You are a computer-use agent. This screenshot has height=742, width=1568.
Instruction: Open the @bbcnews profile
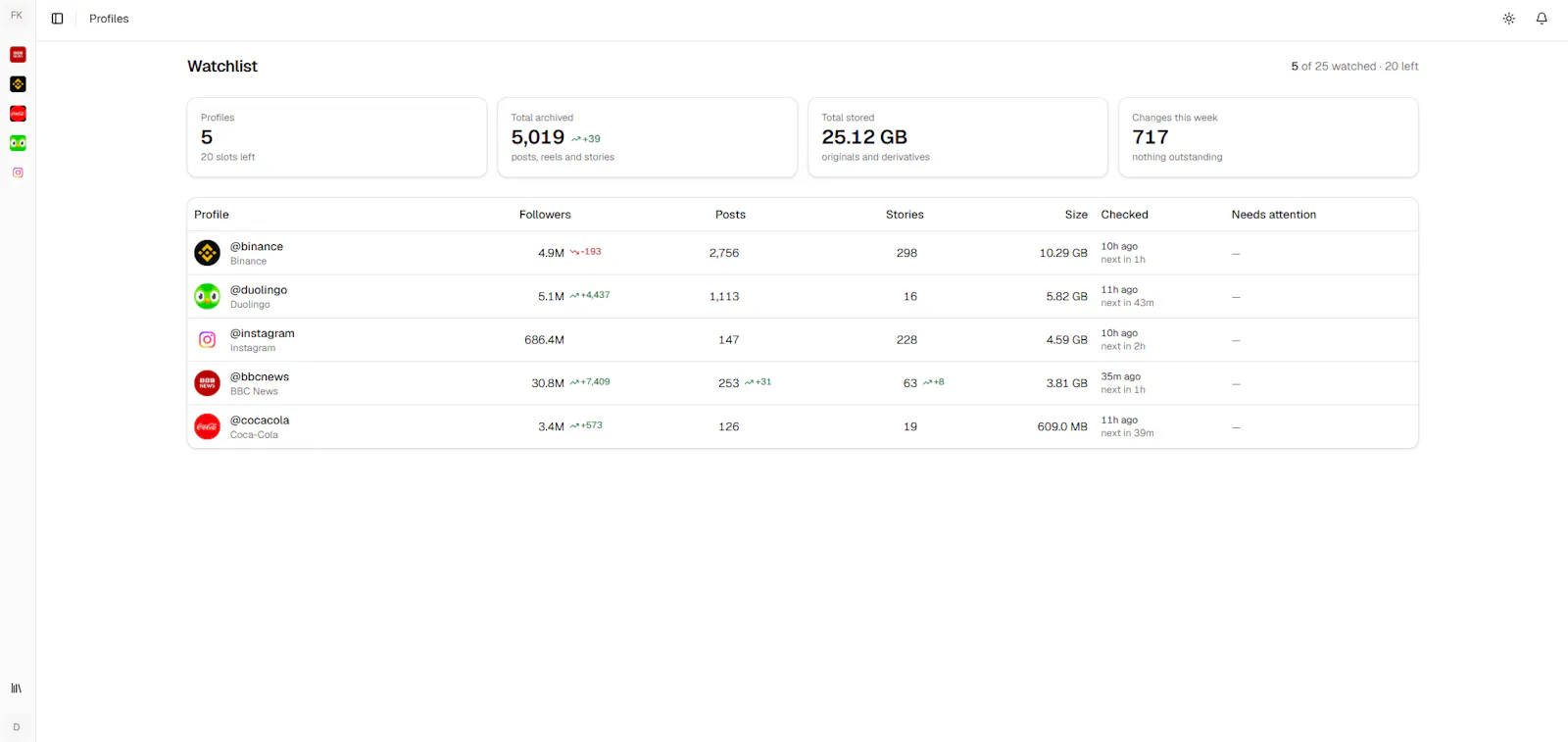pos(260,376)
